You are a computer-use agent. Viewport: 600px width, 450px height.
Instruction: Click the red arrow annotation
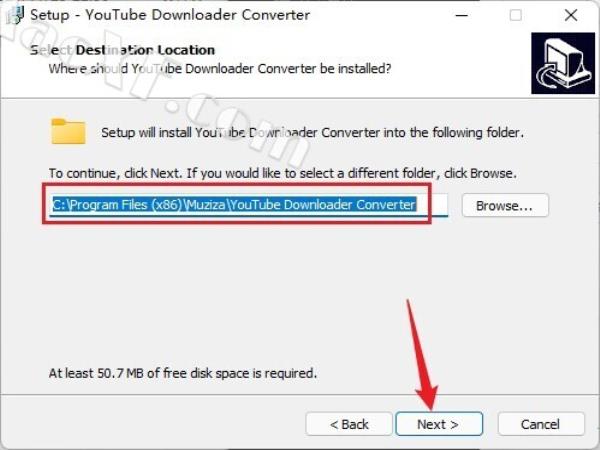[421, 354]
